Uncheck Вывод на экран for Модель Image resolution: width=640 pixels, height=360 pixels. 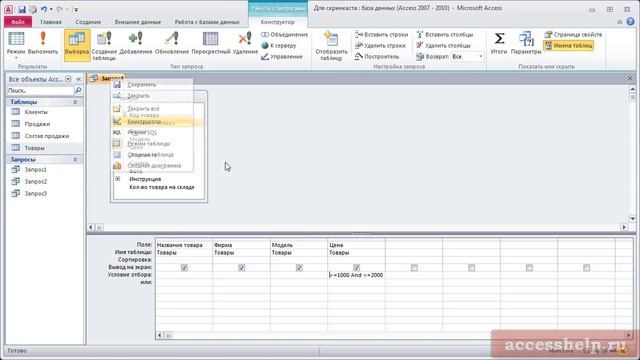tap(299, 268)
